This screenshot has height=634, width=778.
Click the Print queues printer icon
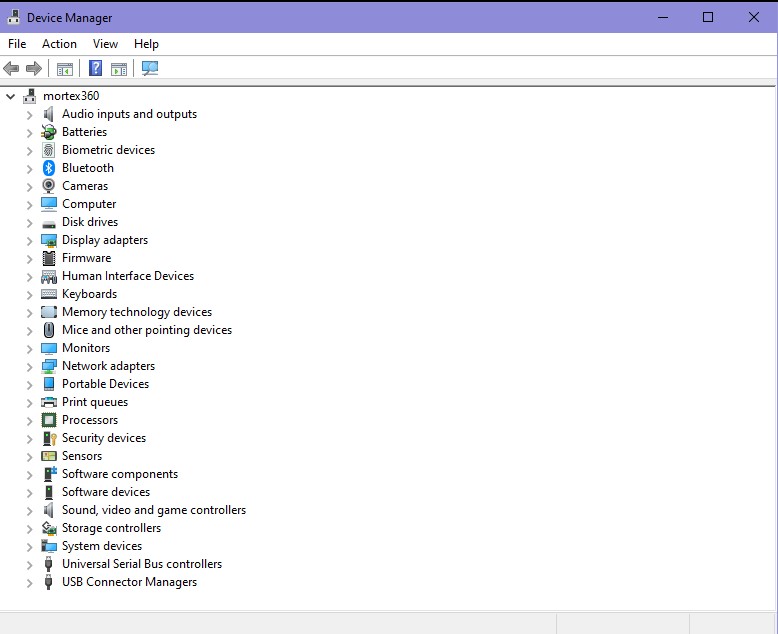click(x=49, y=402)
